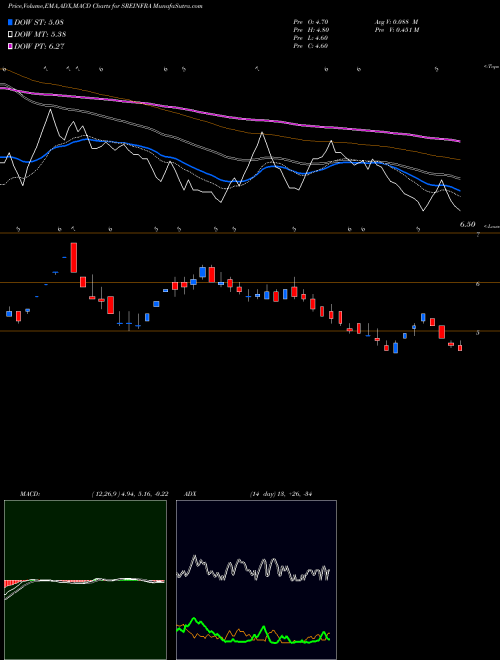Screen dimensions: 500x660
Task: Click the white DOW MT legend swatch
Action: [x=11, y=35]
